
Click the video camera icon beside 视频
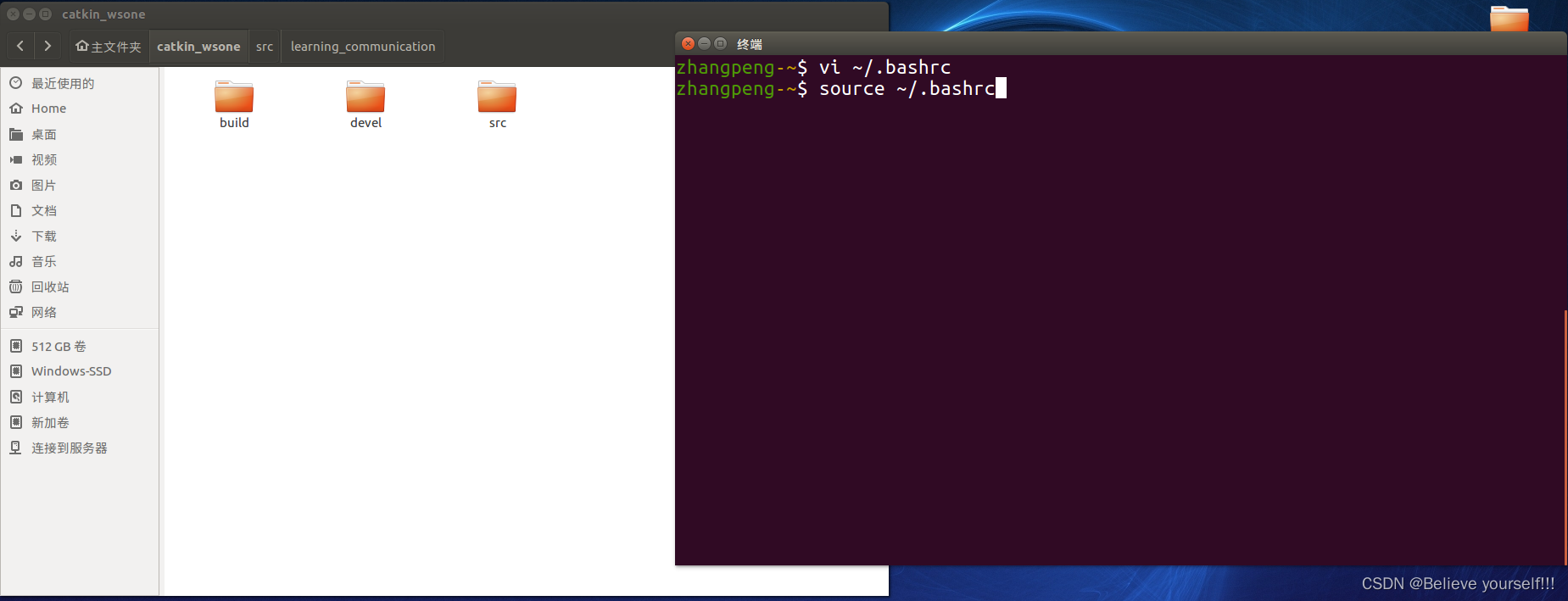[x=15, y=159]
